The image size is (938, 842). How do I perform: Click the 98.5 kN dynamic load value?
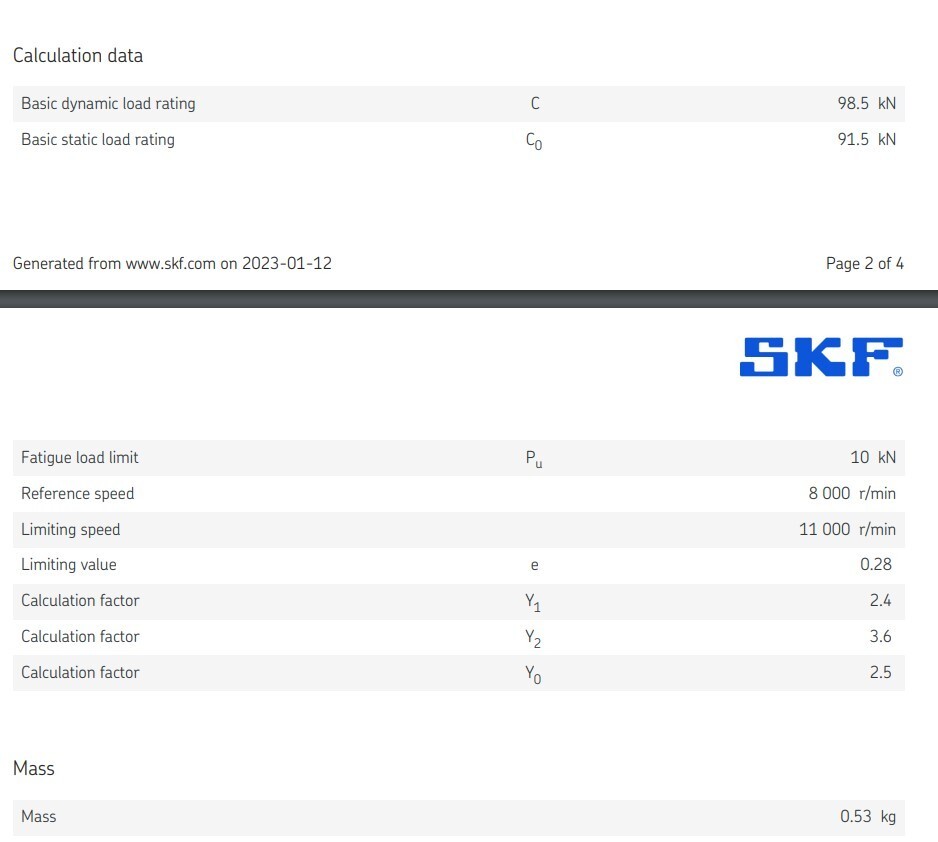[x=866, y=103]
